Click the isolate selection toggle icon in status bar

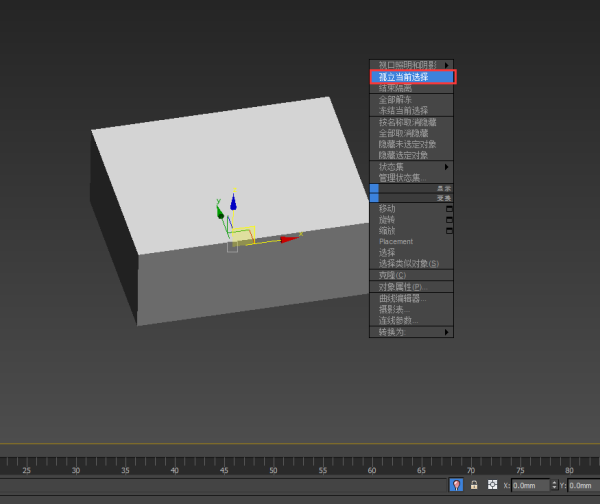coord(456,485)
